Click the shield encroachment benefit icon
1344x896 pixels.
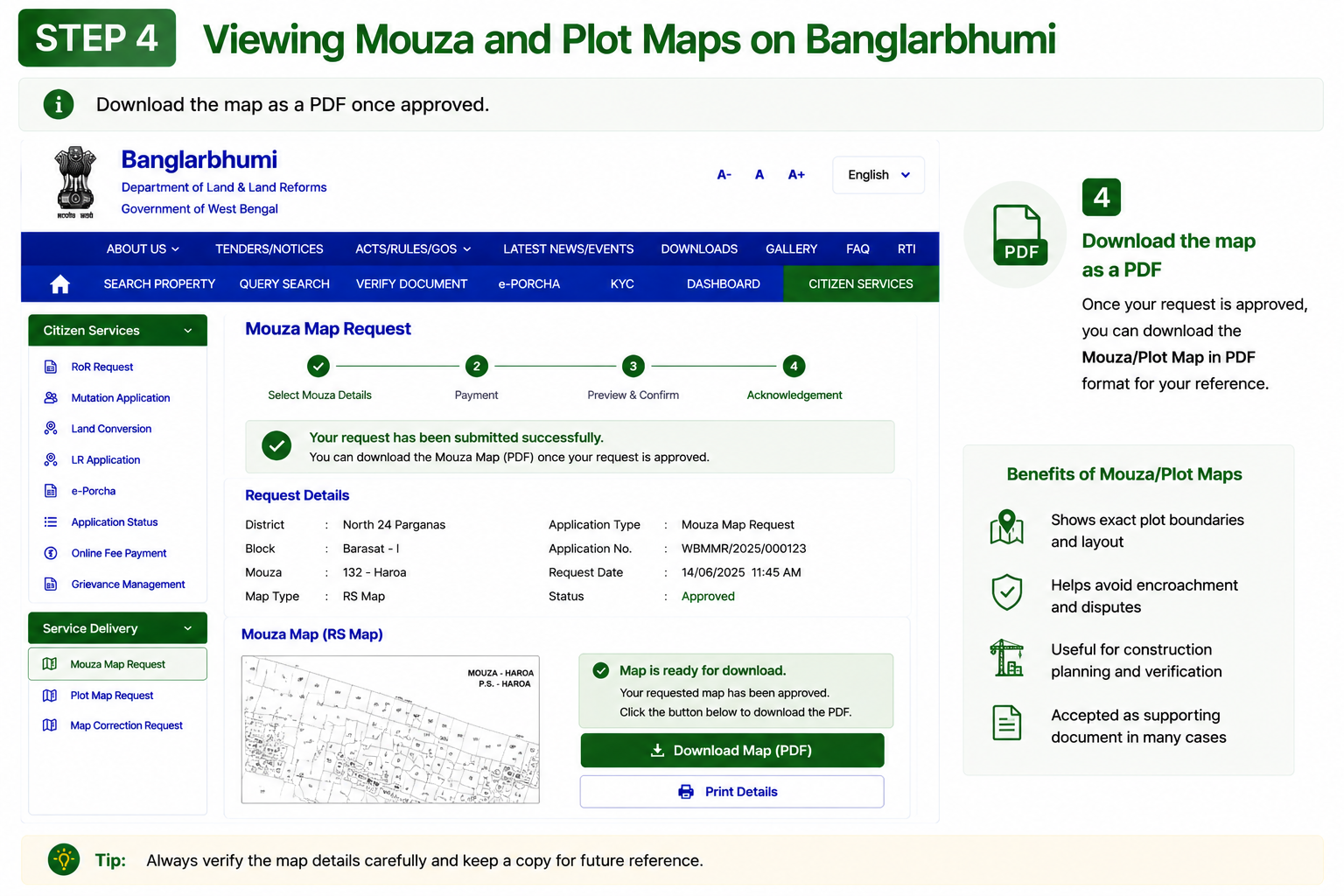(1007, 592)
